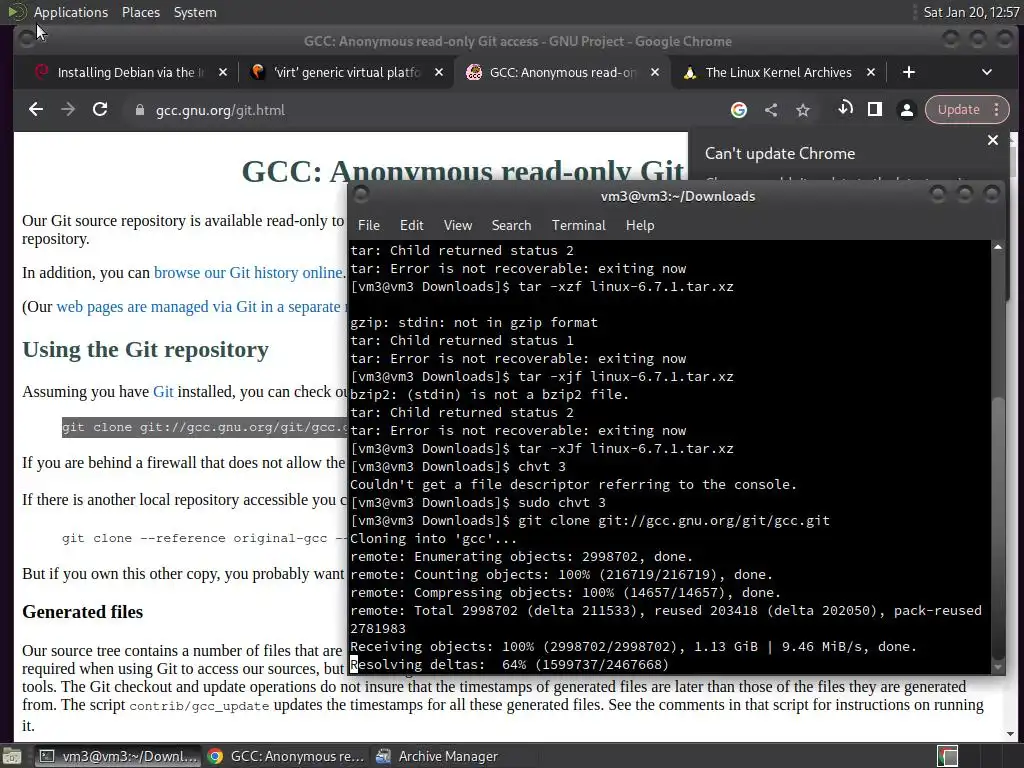The height and width of the screenshot is (768, 1024).
Task: Click Chrome's forward navigation arrow
Action: [x=68, y=110]
